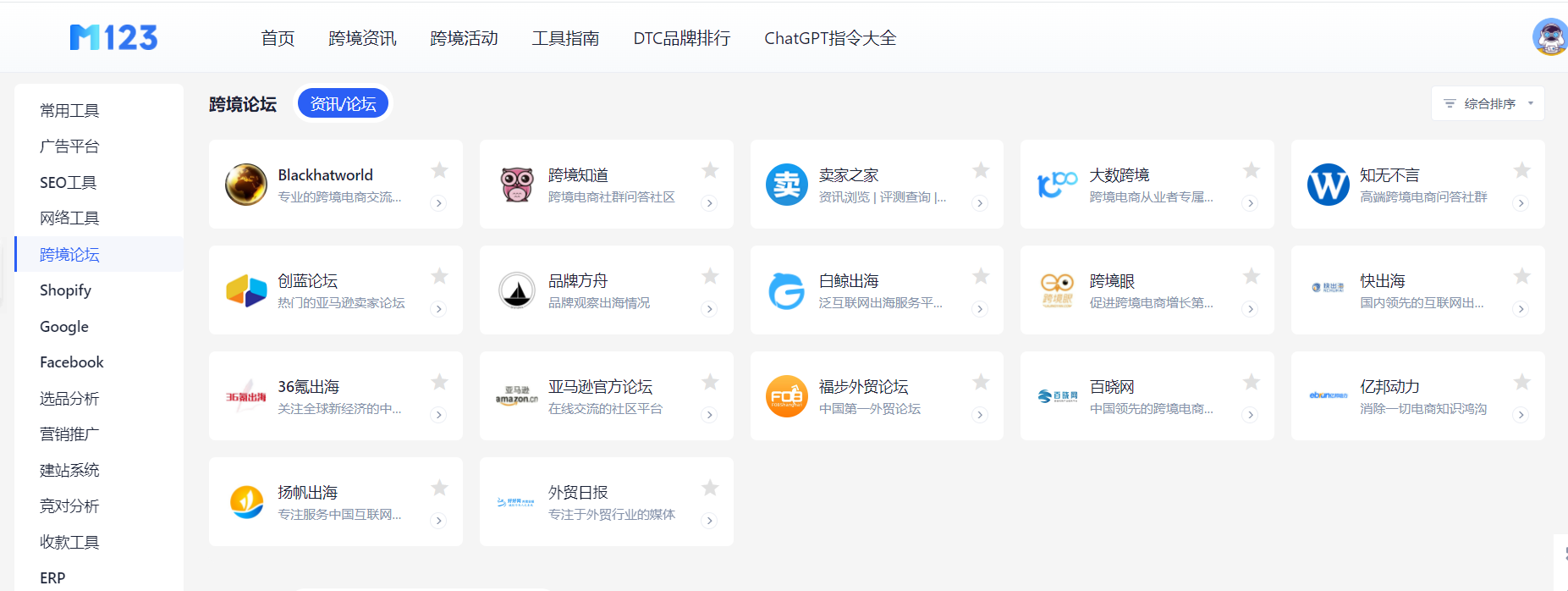Toggle the star on 扬帆出海 card
1568x591 pixels.
[x=439, y=488]
